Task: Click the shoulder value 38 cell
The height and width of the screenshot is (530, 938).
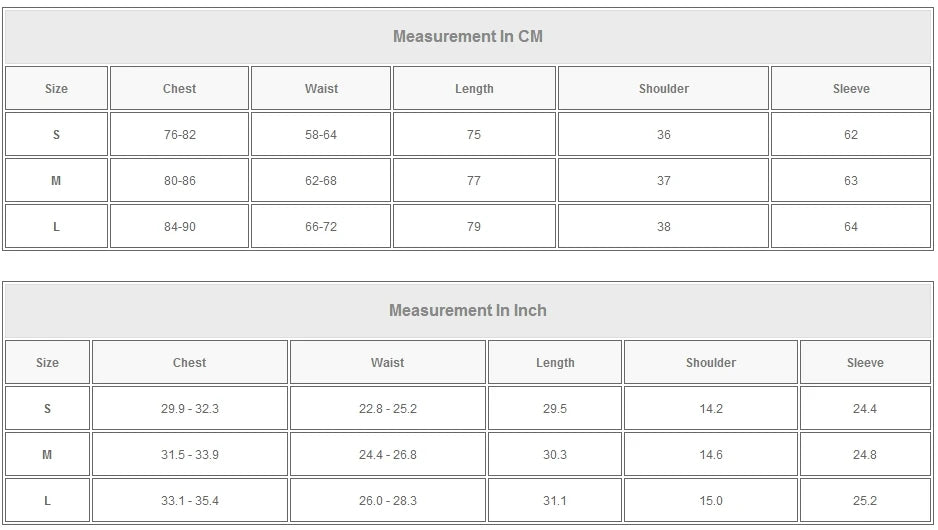Action: pos(664,227)
